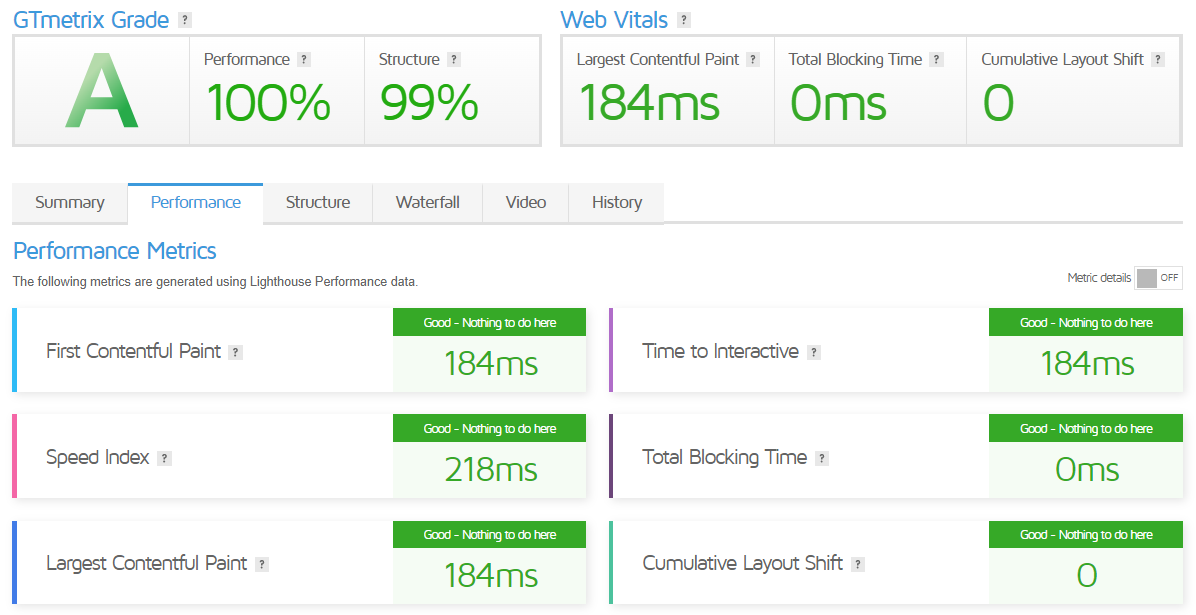Click help icon beside Cumulative Layout Shift in Web Vitals
Image resolution: width=1196 pixels, height=615 pixels.
(x=1158, y=60)
